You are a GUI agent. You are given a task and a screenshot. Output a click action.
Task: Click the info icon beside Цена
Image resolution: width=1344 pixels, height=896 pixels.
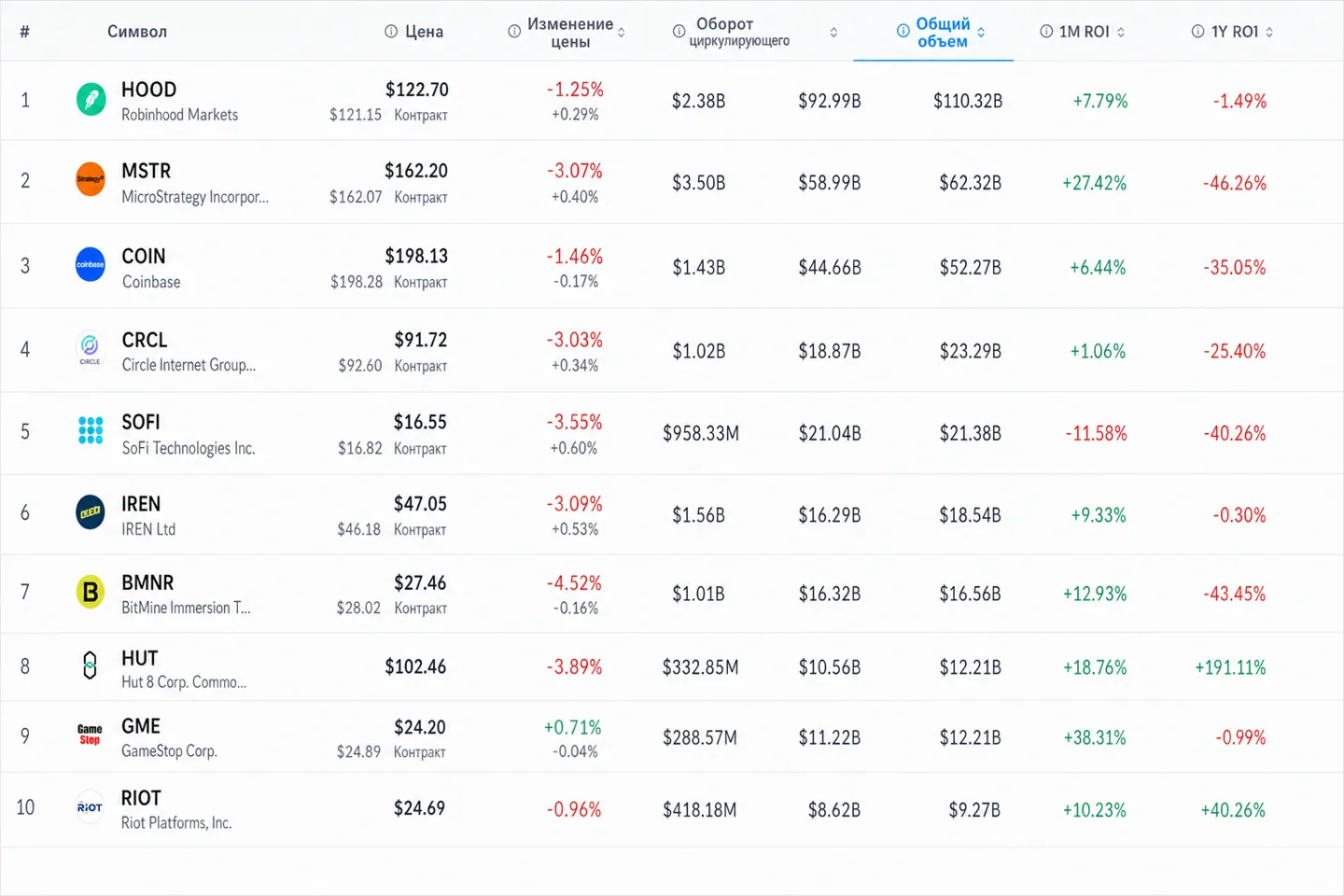391,32
